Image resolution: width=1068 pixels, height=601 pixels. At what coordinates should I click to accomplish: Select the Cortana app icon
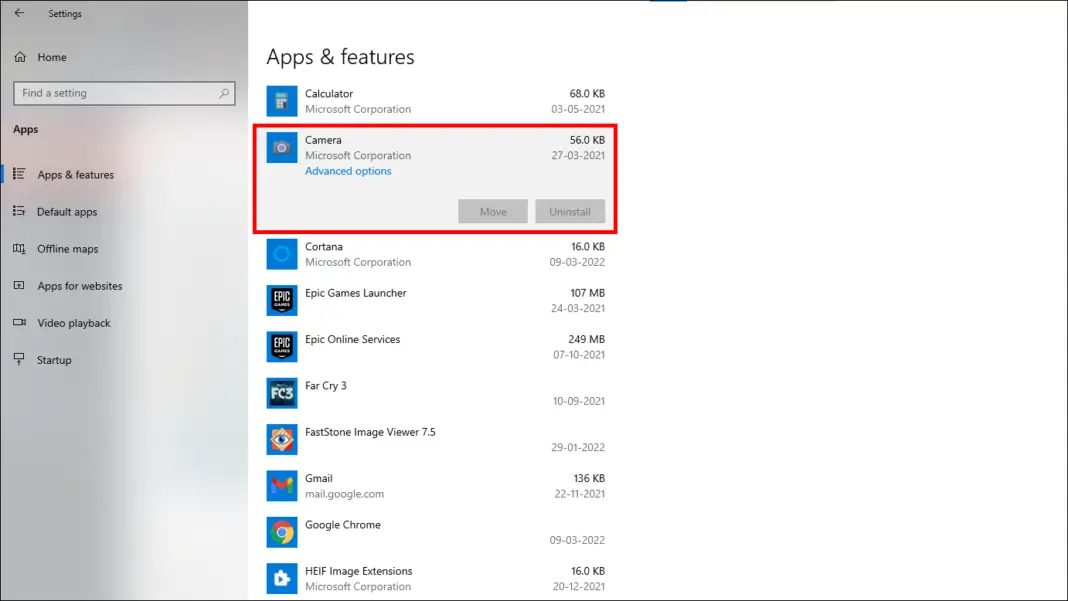282,254
